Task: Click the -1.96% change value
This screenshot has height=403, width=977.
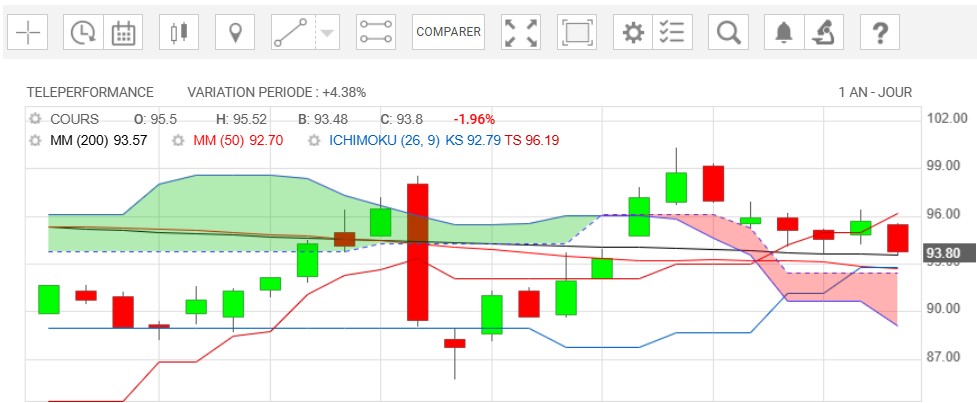Action: pyautogui.click(x=474, y=119)
